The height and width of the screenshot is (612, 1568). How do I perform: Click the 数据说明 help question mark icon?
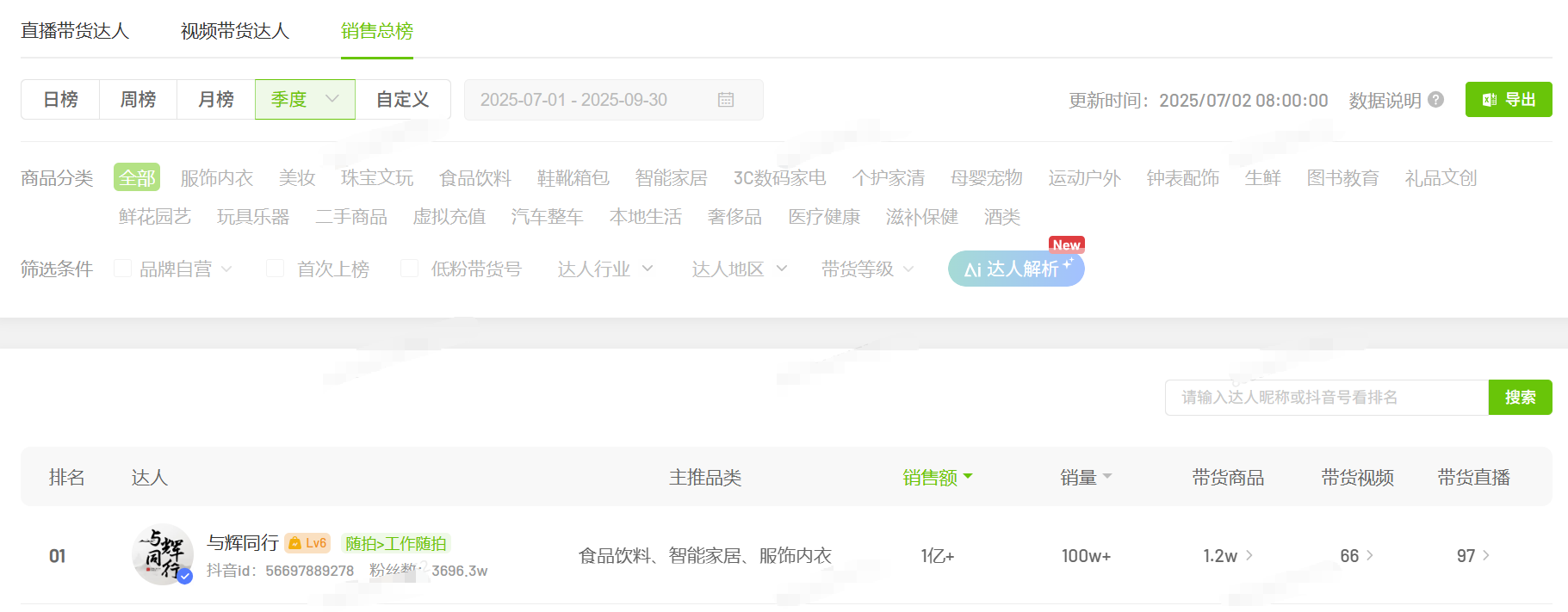point(1435,100)
